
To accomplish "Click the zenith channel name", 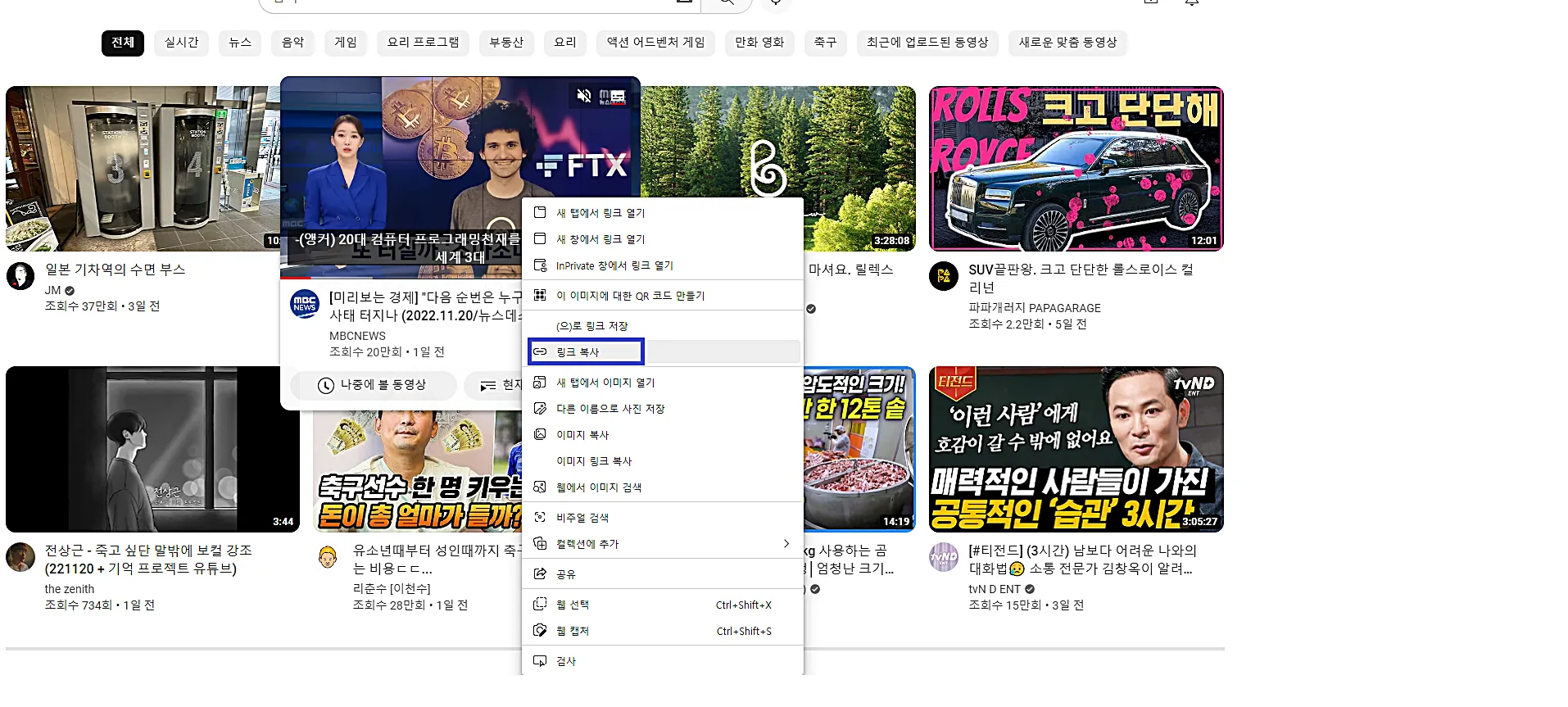I will click(x=70, y=589).
